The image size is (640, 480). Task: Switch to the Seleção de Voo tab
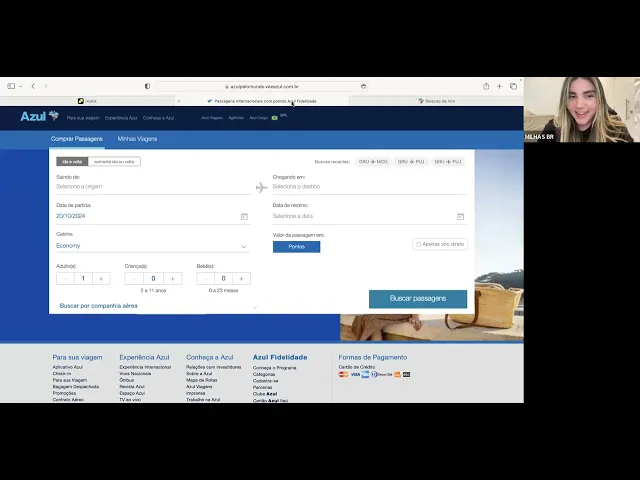pyautogui.click(x=436, y=101)
